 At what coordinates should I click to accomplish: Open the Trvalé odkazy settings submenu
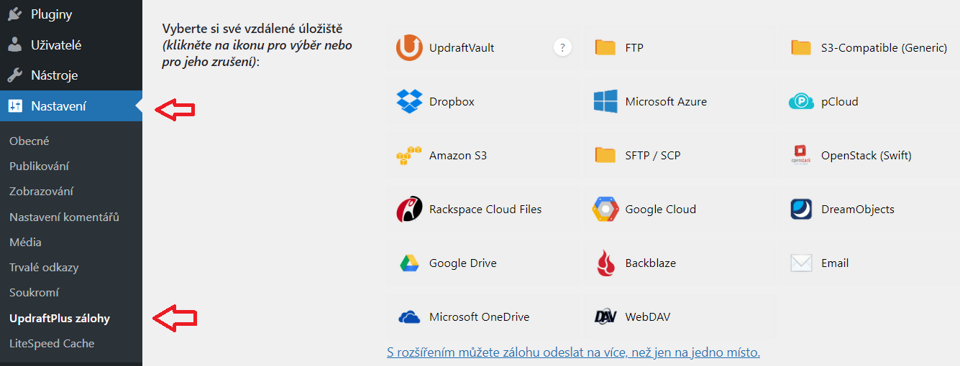coord(44,267)
